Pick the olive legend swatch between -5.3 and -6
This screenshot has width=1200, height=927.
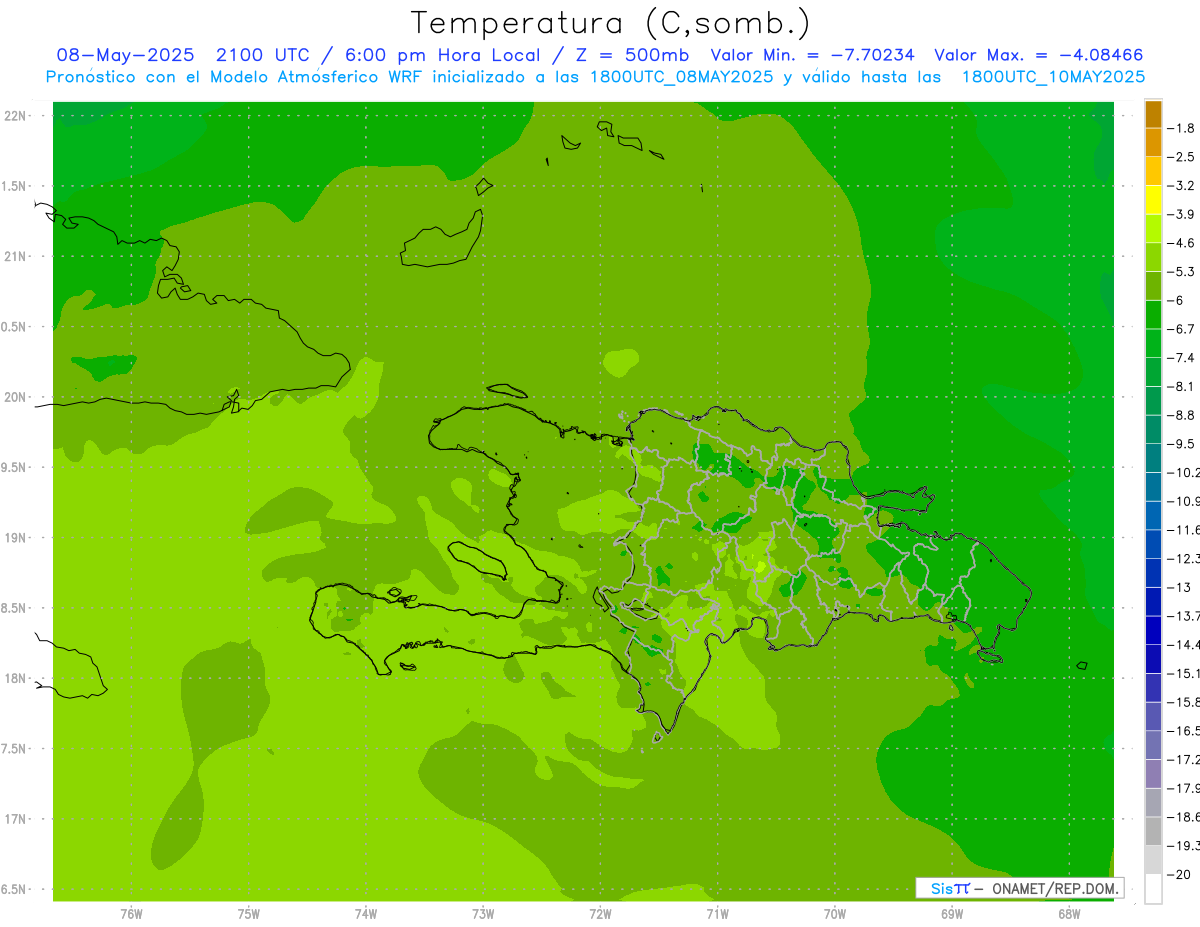click(1153, 286)
